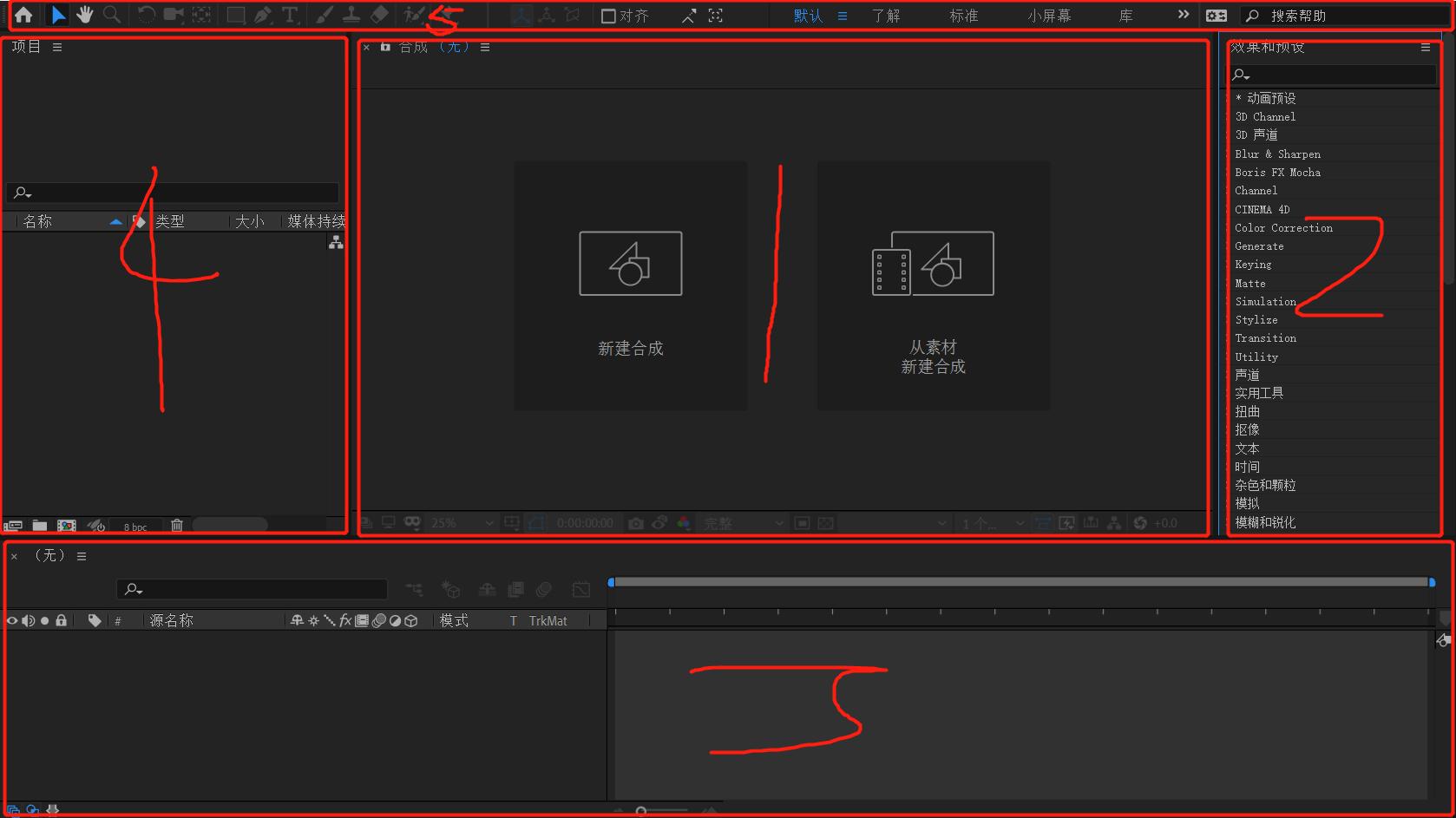
Task: Select the Zoom magnifier tool
Action: (112, 15)
